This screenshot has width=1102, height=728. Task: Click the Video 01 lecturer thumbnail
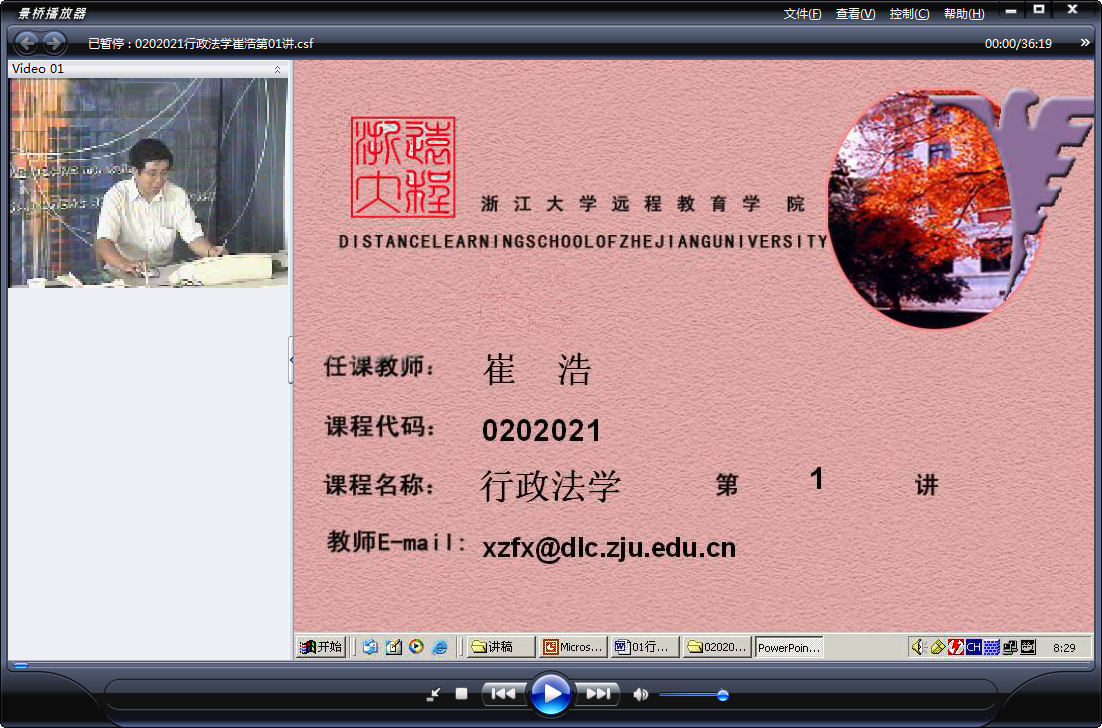click(148, 183)
